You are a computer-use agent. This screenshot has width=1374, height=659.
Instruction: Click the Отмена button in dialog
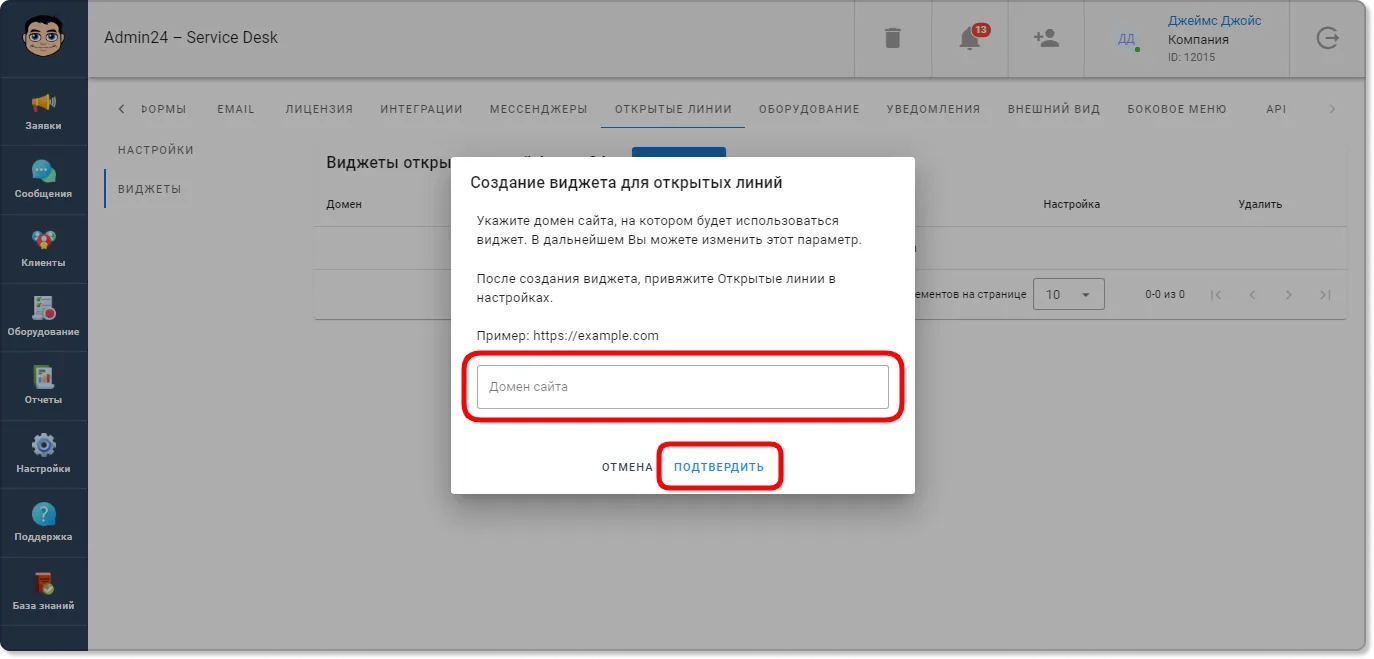pos(627,467)
